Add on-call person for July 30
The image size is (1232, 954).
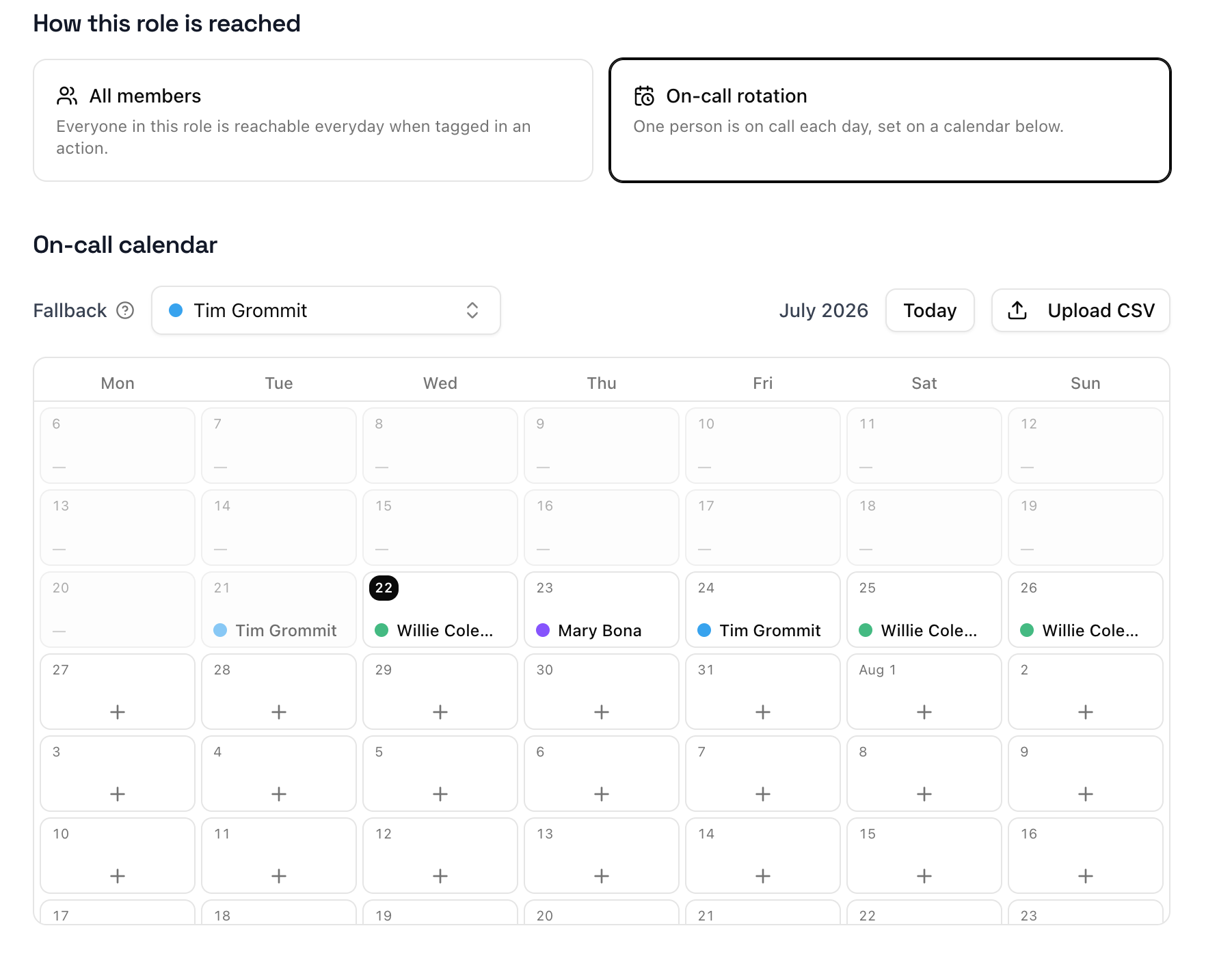[x=602, y=712]
